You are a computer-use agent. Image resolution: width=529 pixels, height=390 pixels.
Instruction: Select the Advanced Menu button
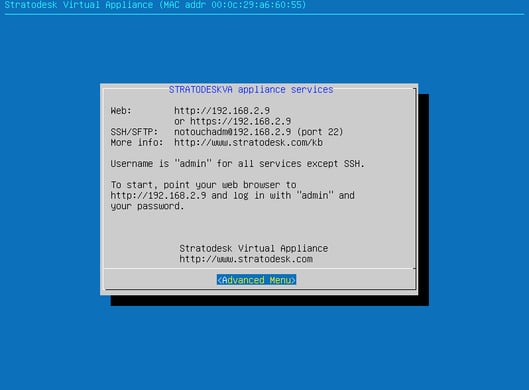point(256,280)
